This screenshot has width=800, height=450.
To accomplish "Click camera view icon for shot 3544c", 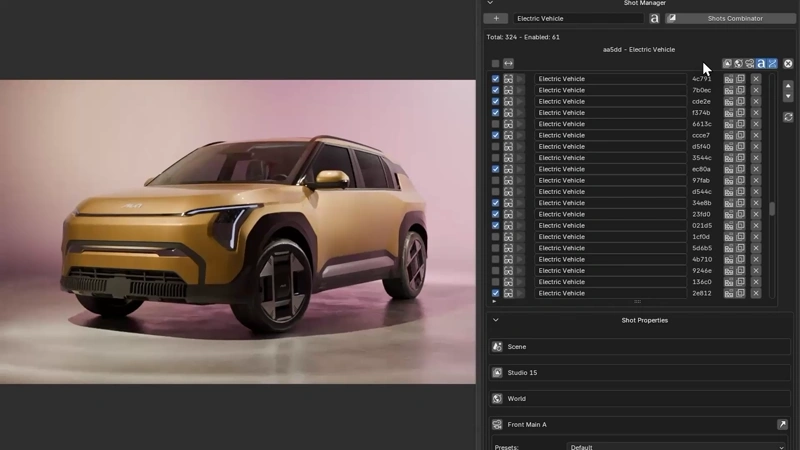I will point(508,158).
